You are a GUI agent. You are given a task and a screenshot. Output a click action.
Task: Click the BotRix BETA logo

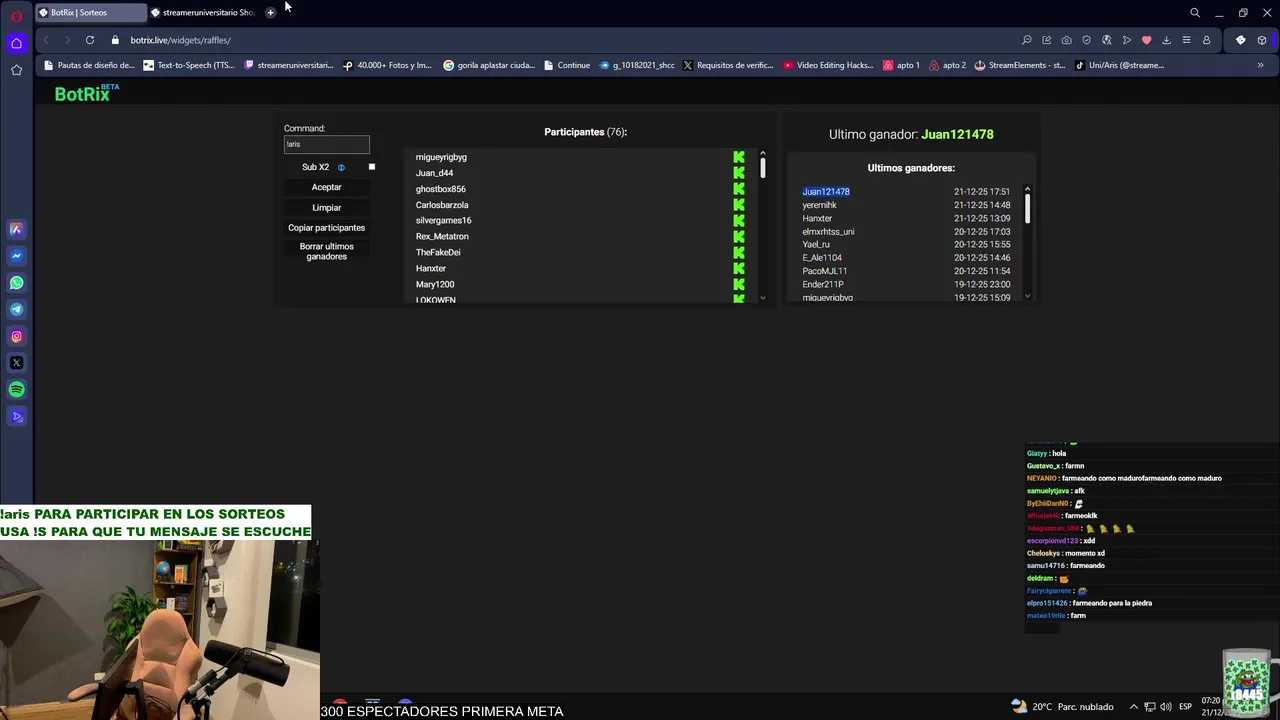pyautogui.click(x=87, y=93)
